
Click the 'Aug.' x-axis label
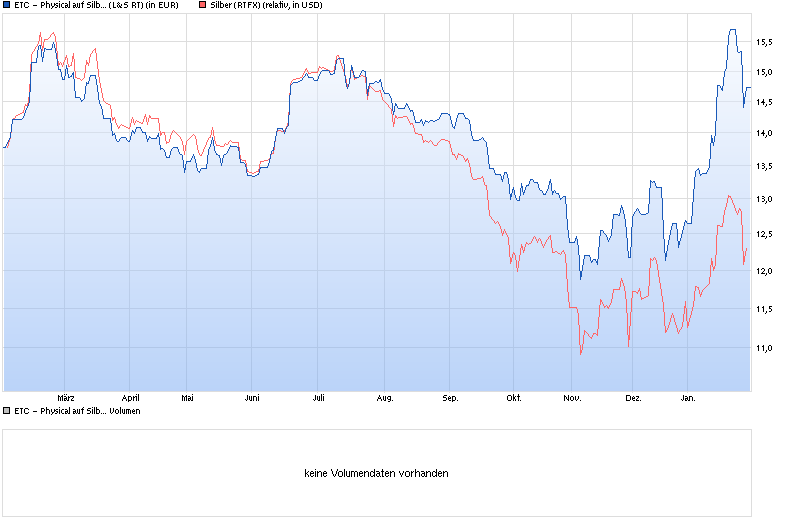pyautogui.click(x=385, y=398)
